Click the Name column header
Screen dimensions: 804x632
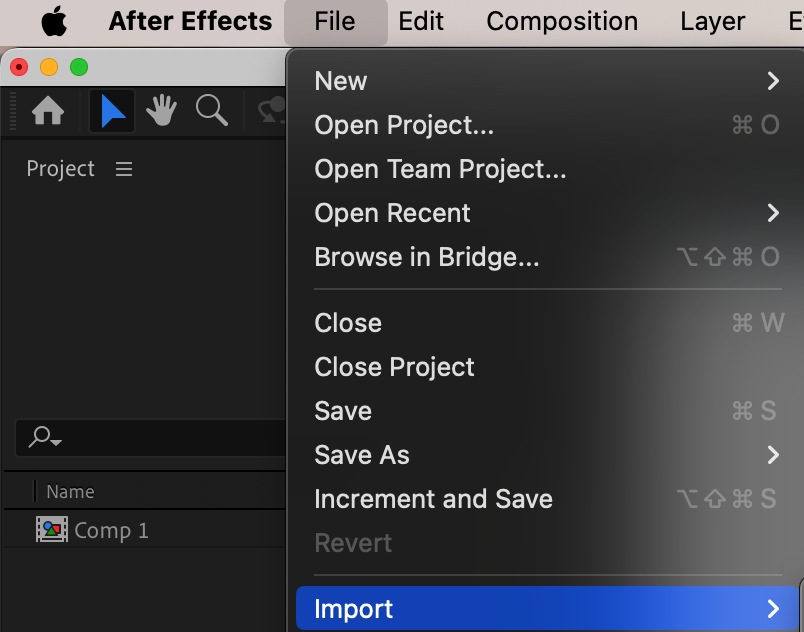[x=71, y=491]
